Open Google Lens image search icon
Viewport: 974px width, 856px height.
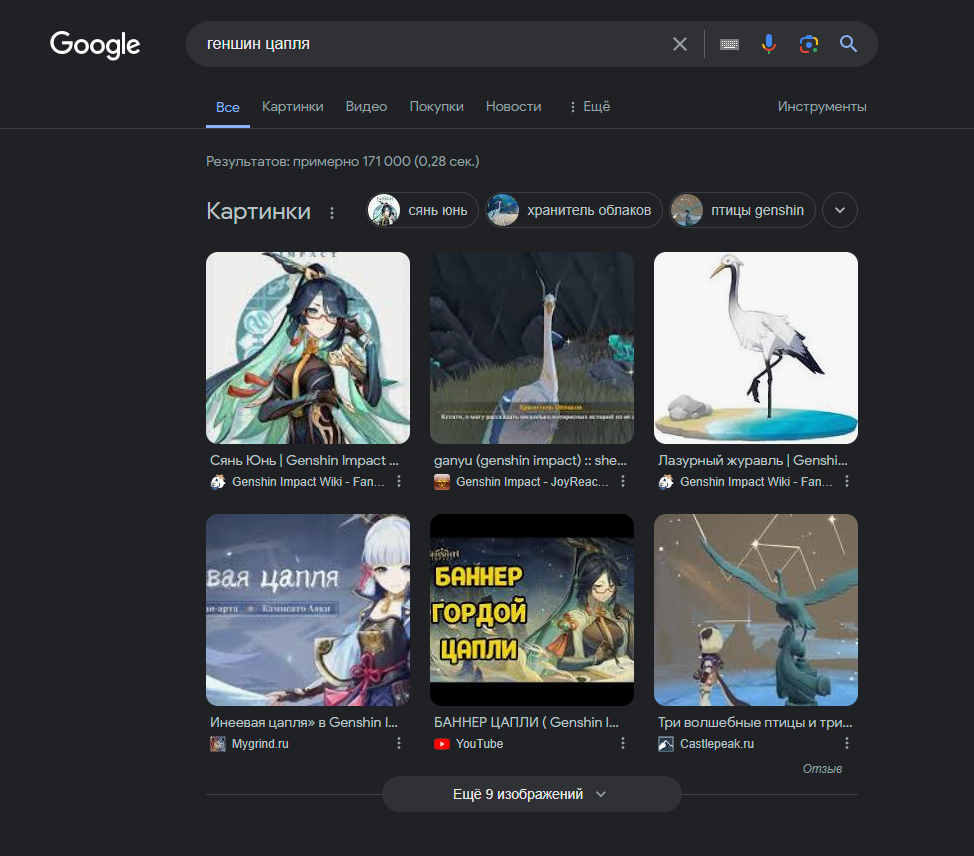pyautogui.click(x=808, y=44)
